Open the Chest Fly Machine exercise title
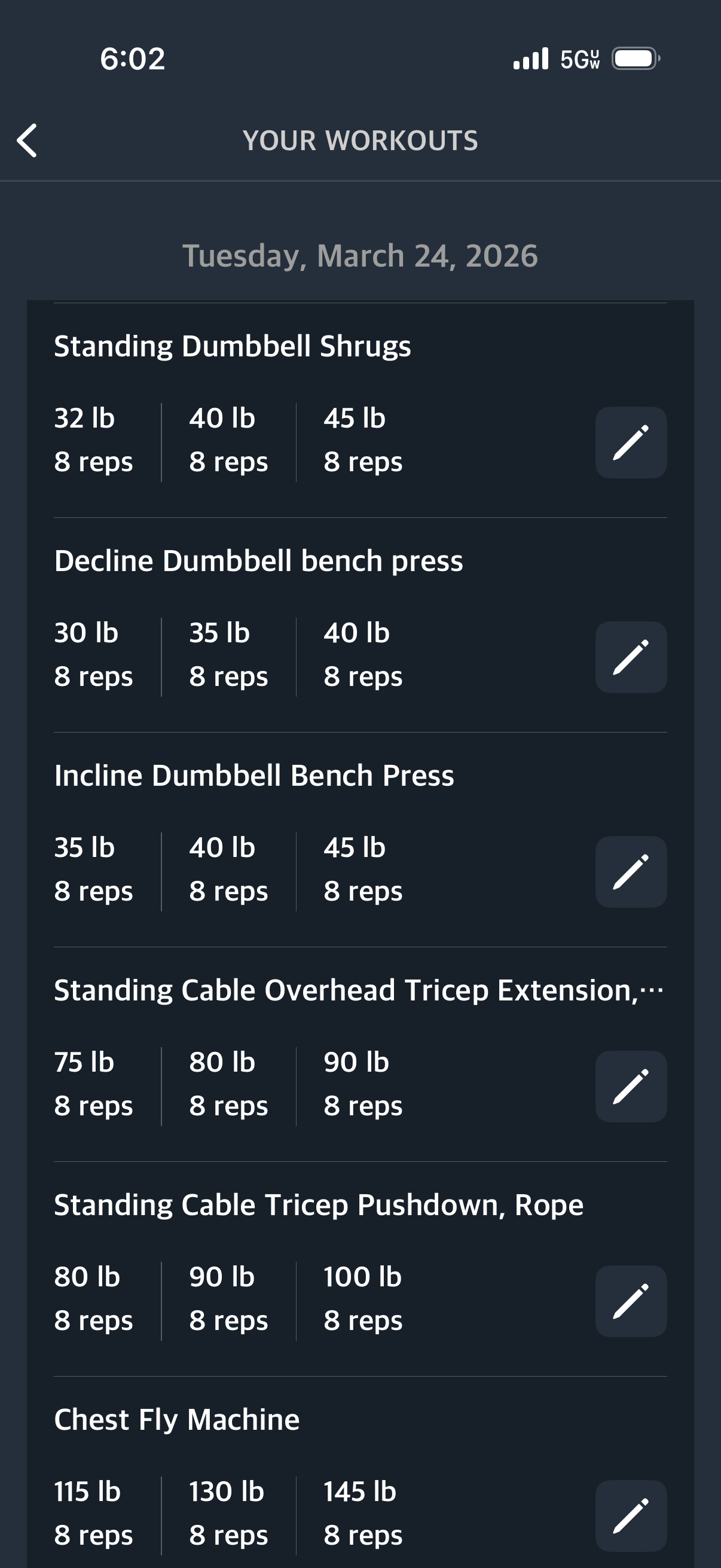 [176, 1420]
